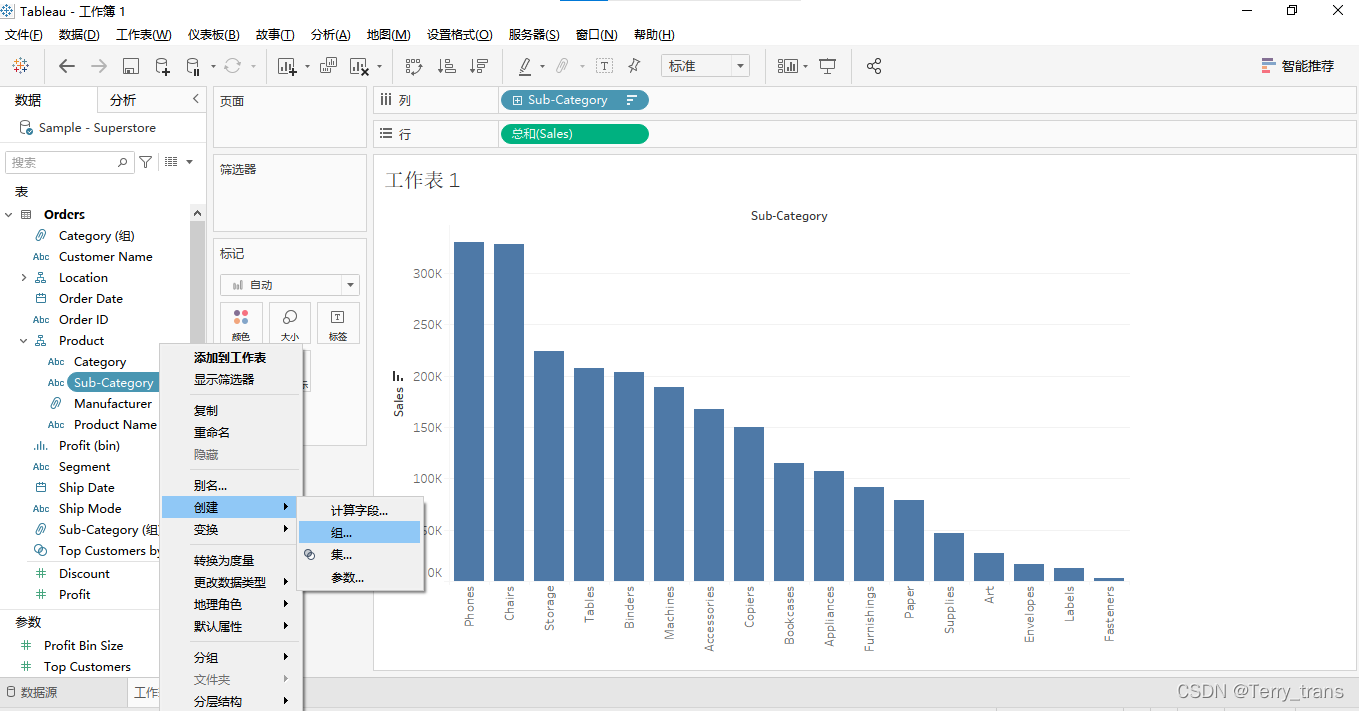Click the Size marks card button
The image size is (1359, 711).
coord(290,323)
